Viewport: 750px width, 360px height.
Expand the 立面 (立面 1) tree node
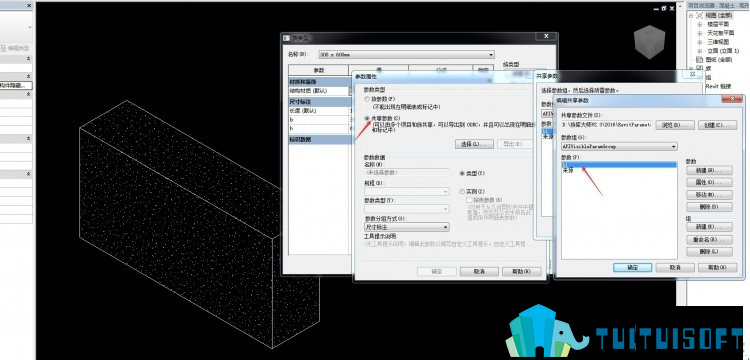coord(699,51)
